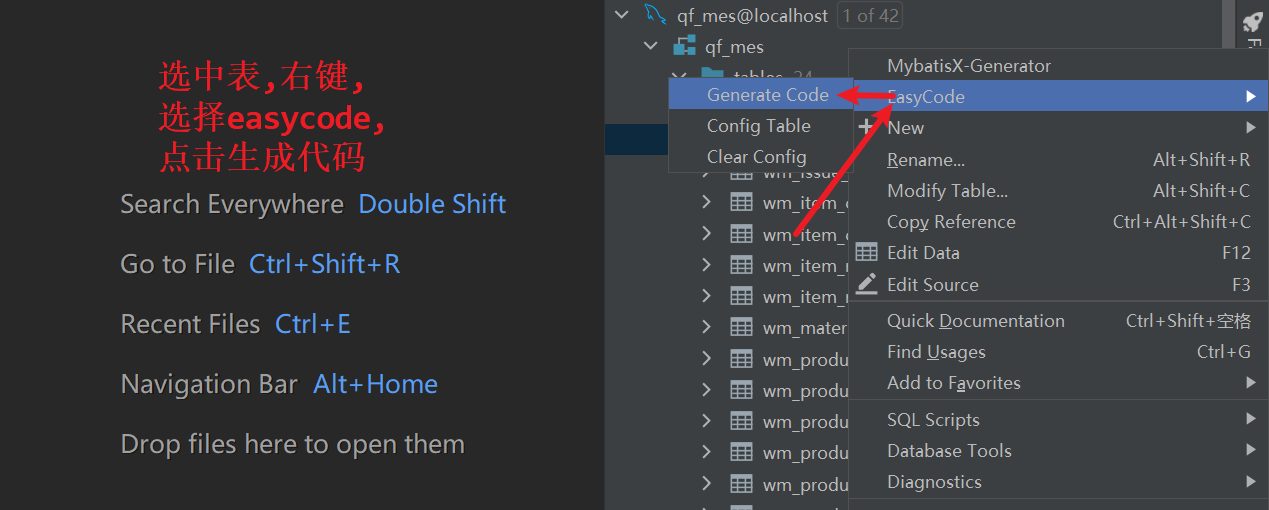This screenshot has height=510, width=1269.
Task: Click the tables folder icon
Action: coord(711,74)
